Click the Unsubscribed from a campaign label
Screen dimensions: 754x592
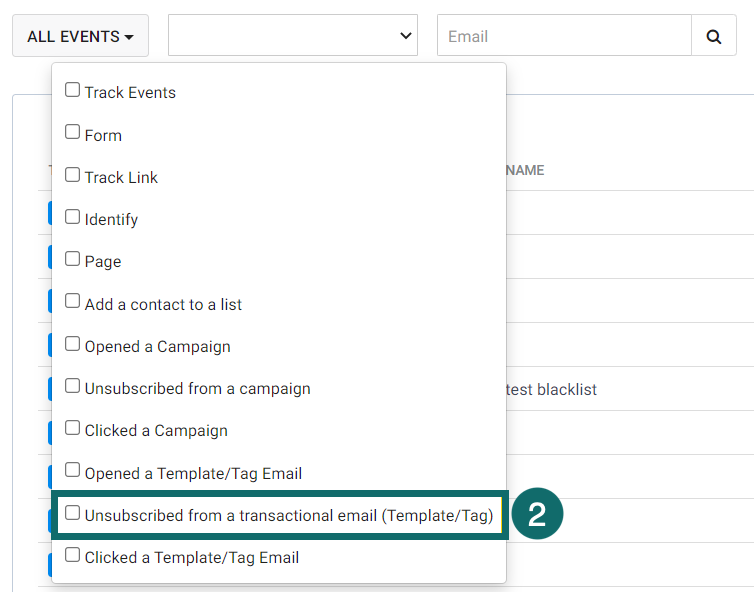point(197,389)
